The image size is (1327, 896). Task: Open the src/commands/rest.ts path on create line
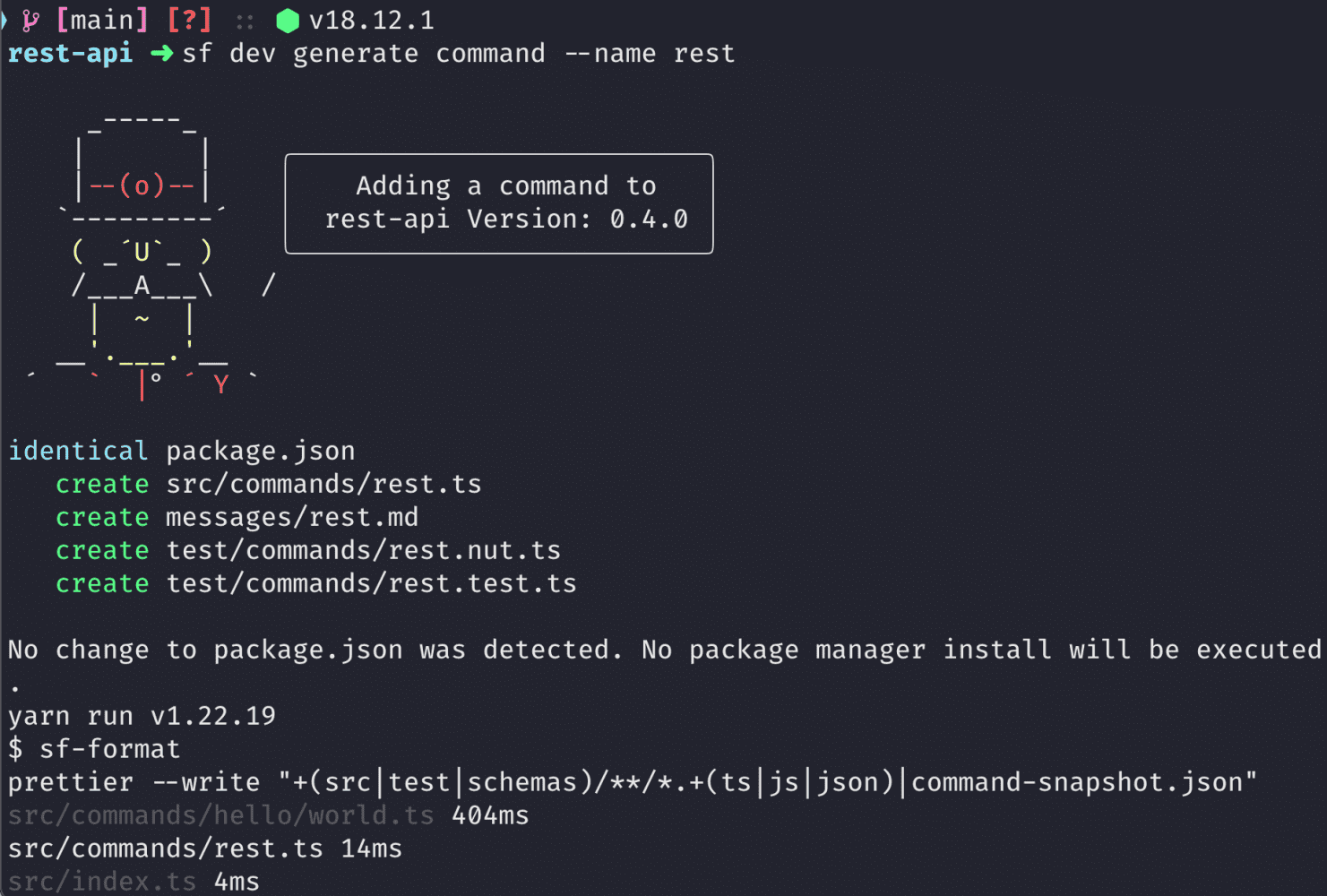coord(323,484)
